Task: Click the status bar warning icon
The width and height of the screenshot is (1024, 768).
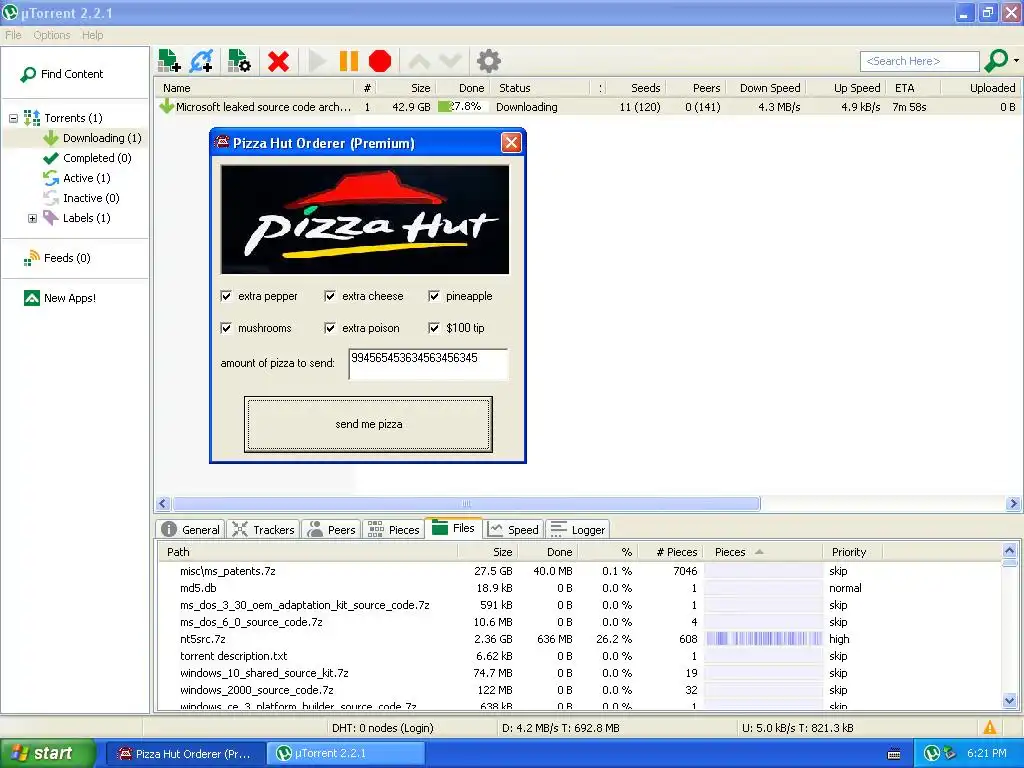Action: point(990,728)
